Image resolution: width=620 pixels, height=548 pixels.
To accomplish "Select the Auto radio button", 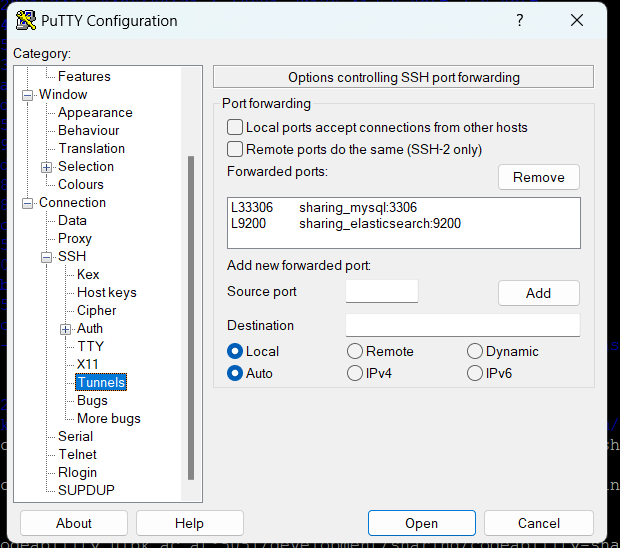I will [x=235, y=373].
